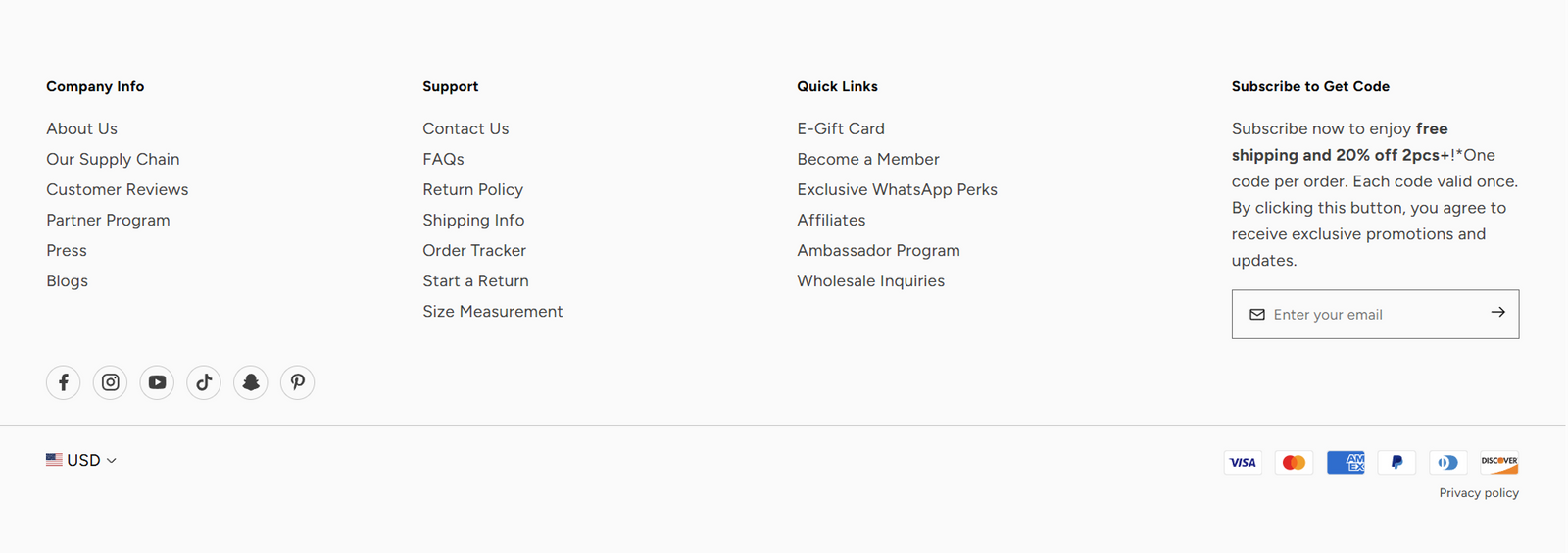Click the Visa payment icon
The height and width of the screenshot is (553, 1568).
tap(1243, 462)
